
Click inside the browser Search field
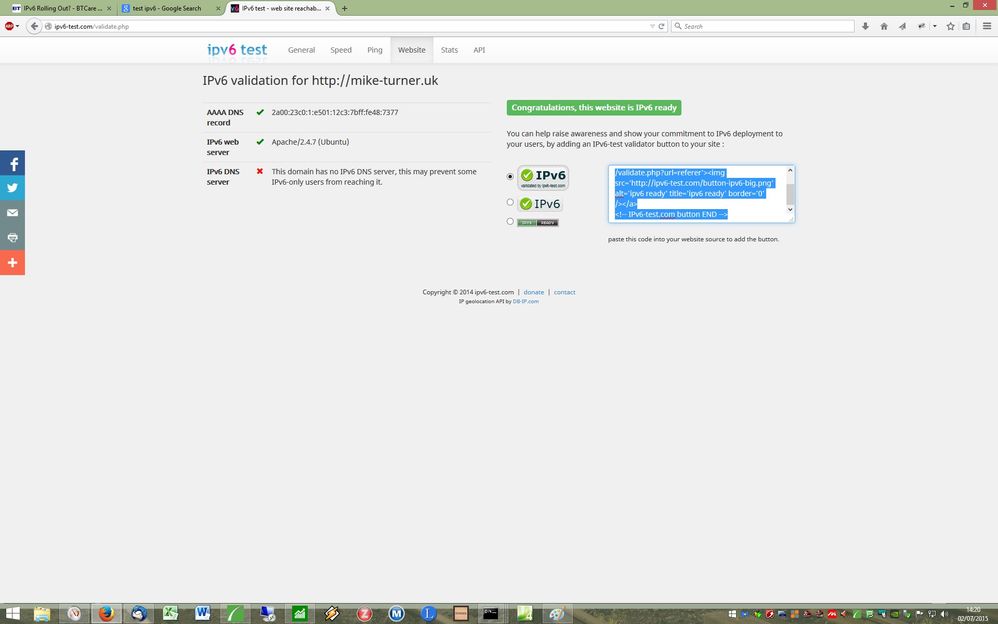click(763, 26)
